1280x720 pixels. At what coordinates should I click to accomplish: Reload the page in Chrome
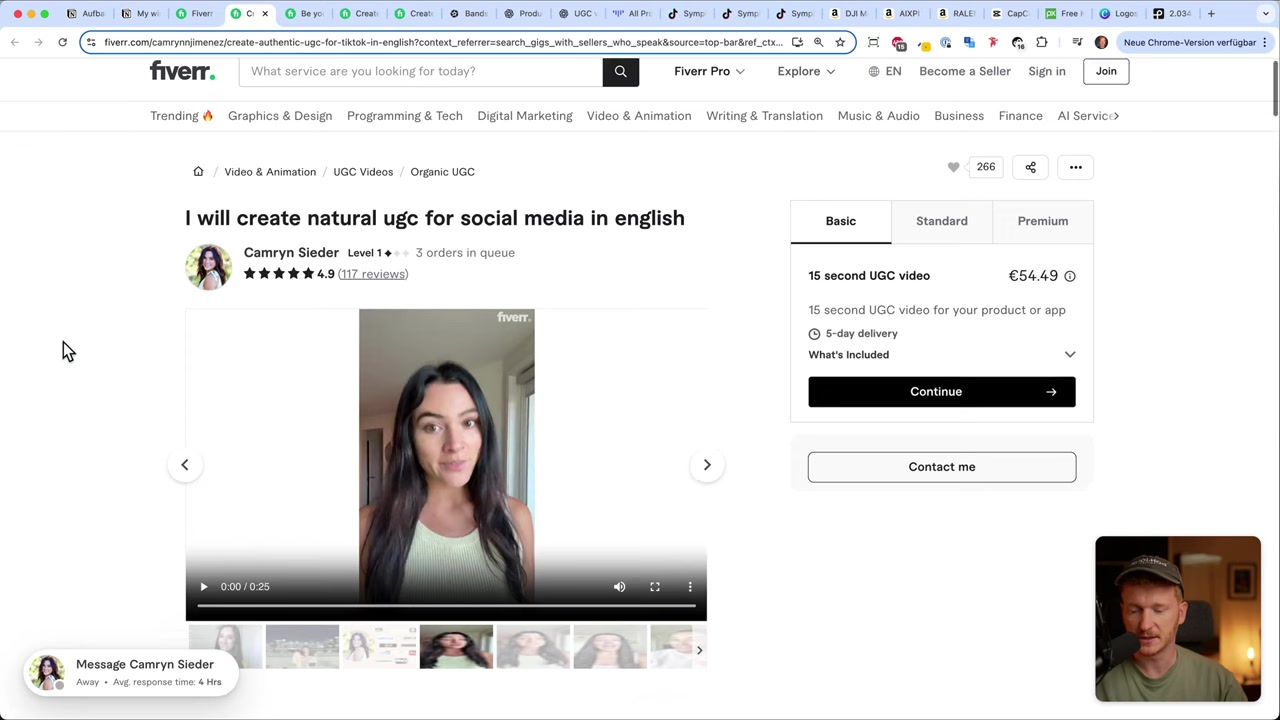click(x=62, y=42)
